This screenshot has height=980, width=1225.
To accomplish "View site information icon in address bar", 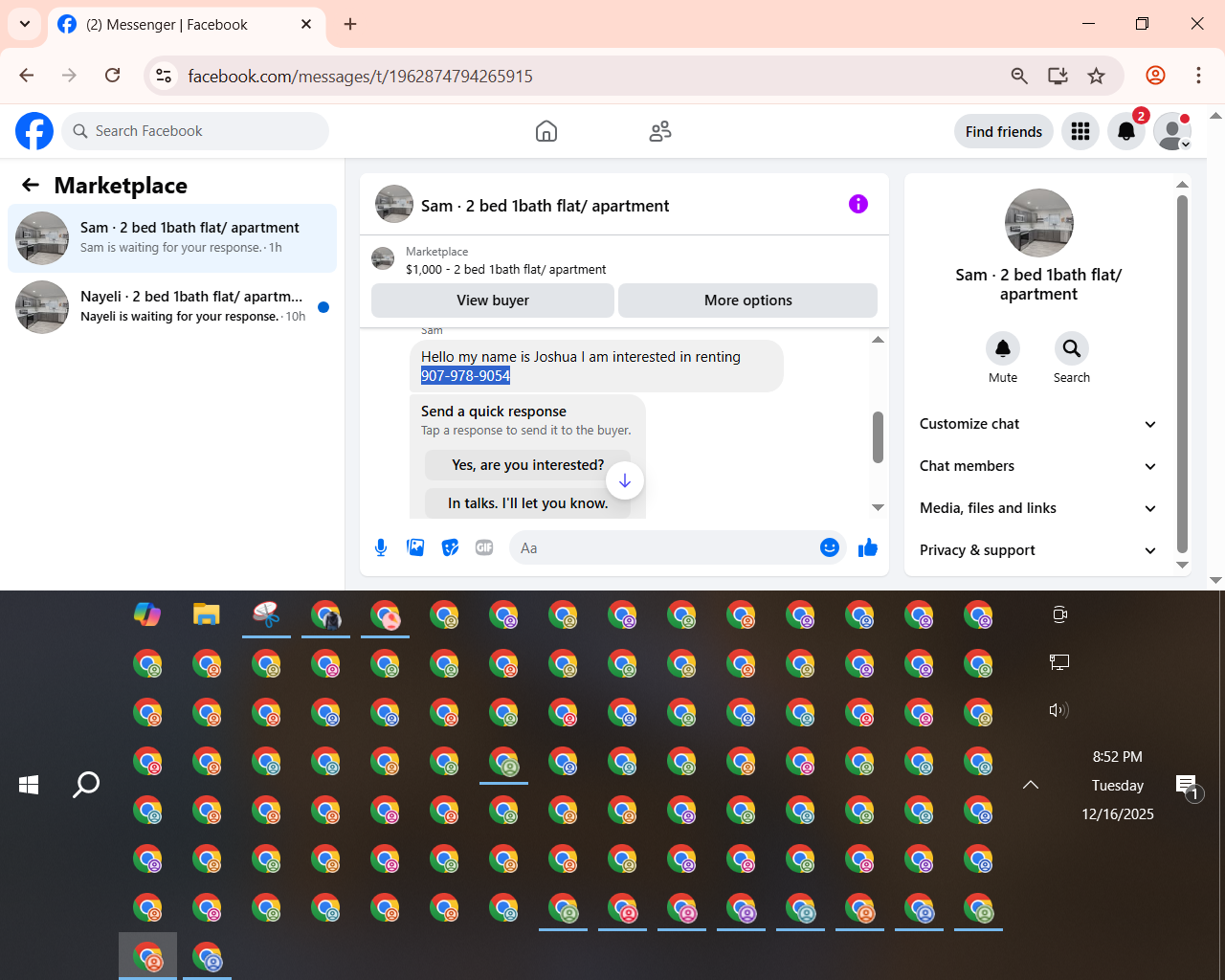I will [x=164, y=76].
